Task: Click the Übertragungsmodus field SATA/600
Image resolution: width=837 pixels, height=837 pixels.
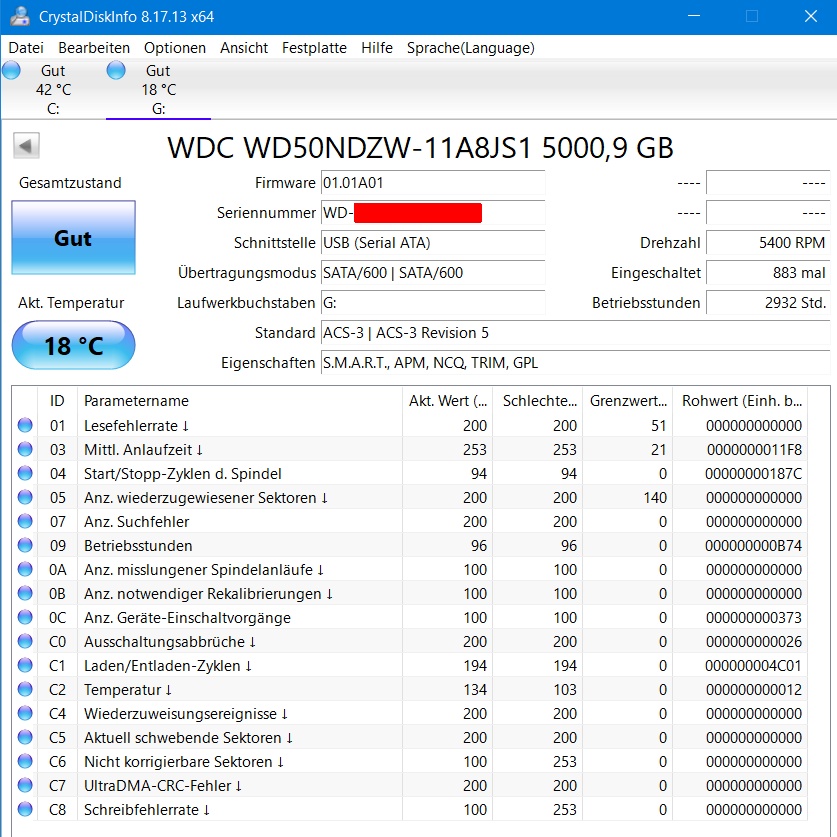Action: tap(433, 273)
